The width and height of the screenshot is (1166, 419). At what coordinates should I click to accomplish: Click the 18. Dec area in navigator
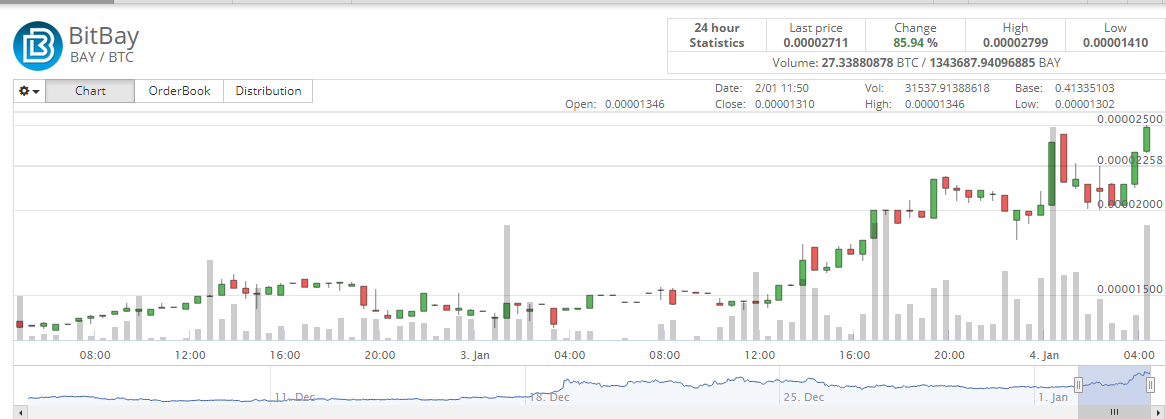pyautogui.click(x=551, y=397)
